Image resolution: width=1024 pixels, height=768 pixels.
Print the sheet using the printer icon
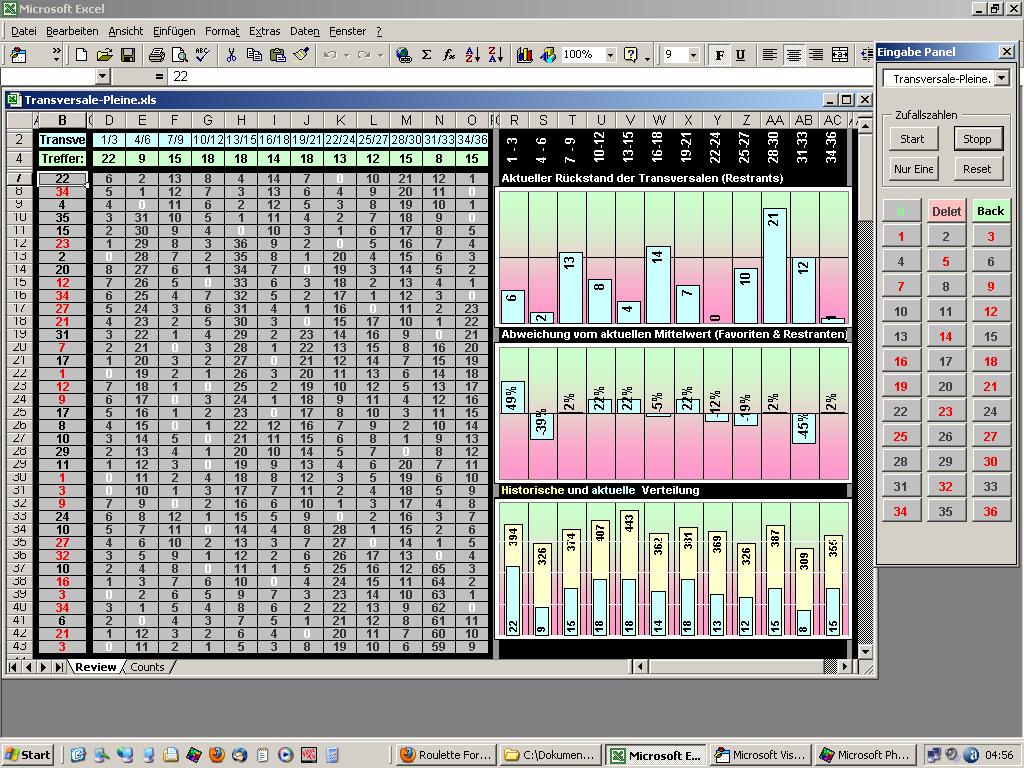[x=156, y=55]
